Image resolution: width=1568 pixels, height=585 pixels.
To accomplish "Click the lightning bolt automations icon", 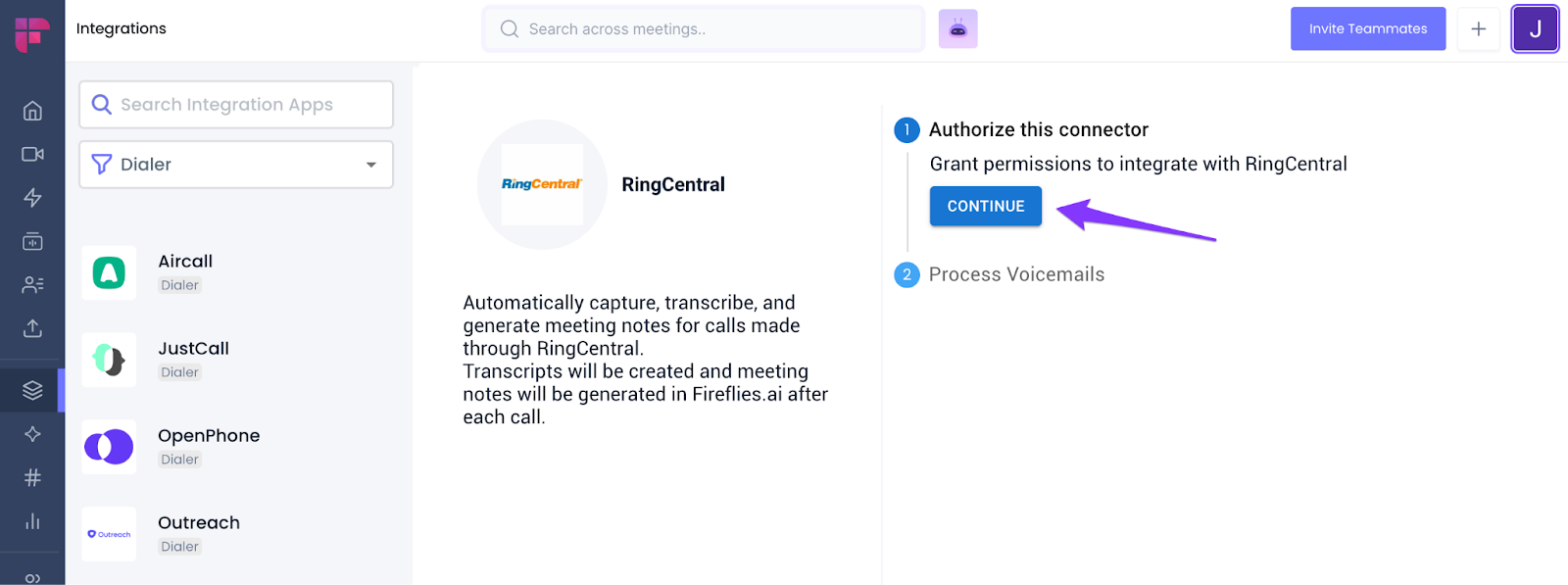I will [32, 197].
